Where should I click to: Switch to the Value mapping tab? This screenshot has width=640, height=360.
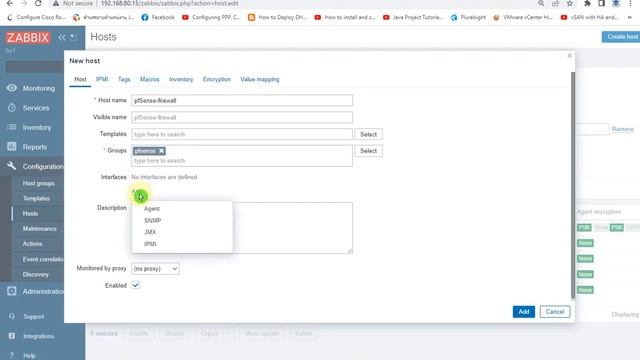pos(260,79)
